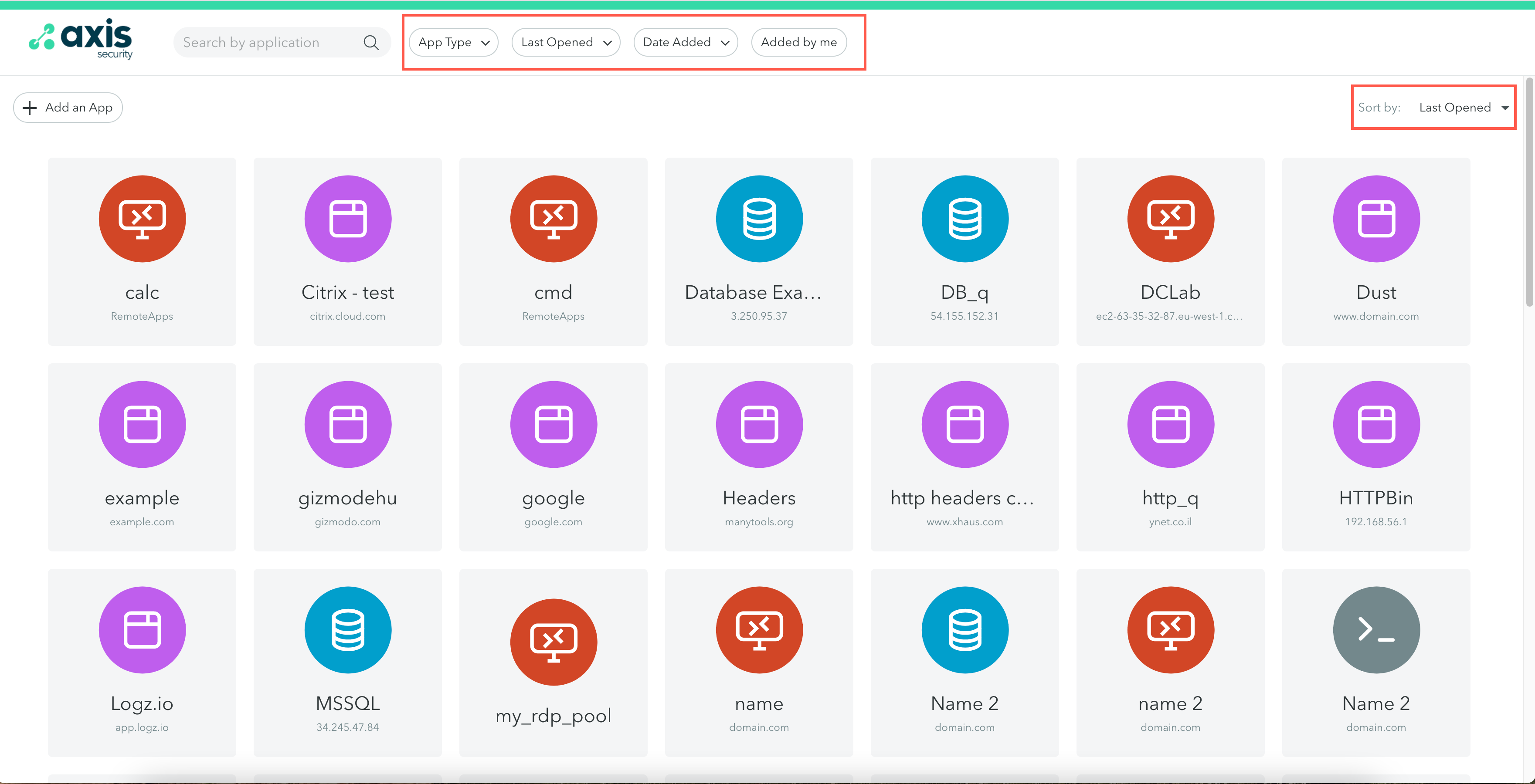Click the 34.245.47.84 address text
Image resolution: width=1535 pixels, height=784 pixels.
(x=347, y=727)
